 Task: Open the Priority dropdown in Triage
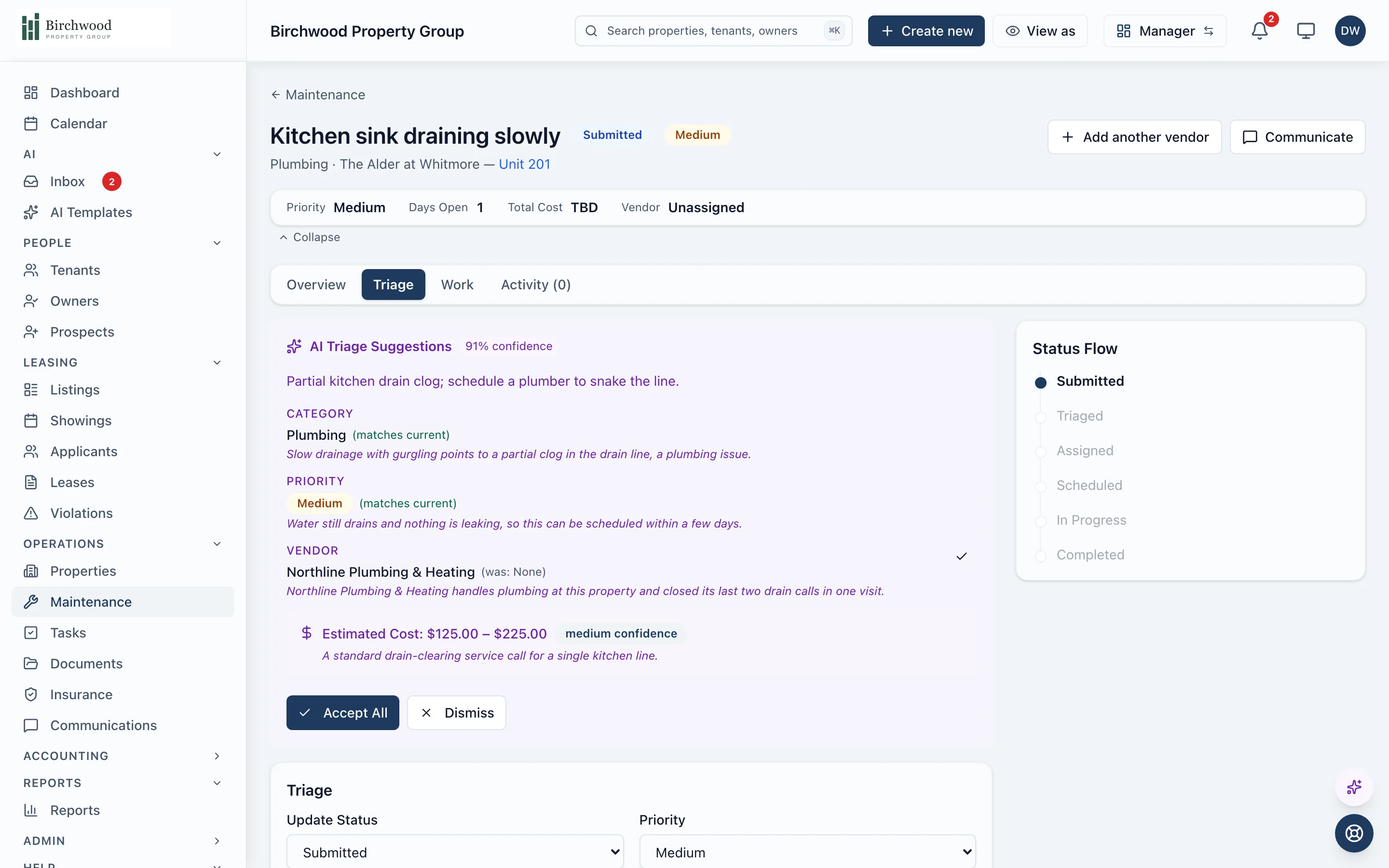click(807, 852)
